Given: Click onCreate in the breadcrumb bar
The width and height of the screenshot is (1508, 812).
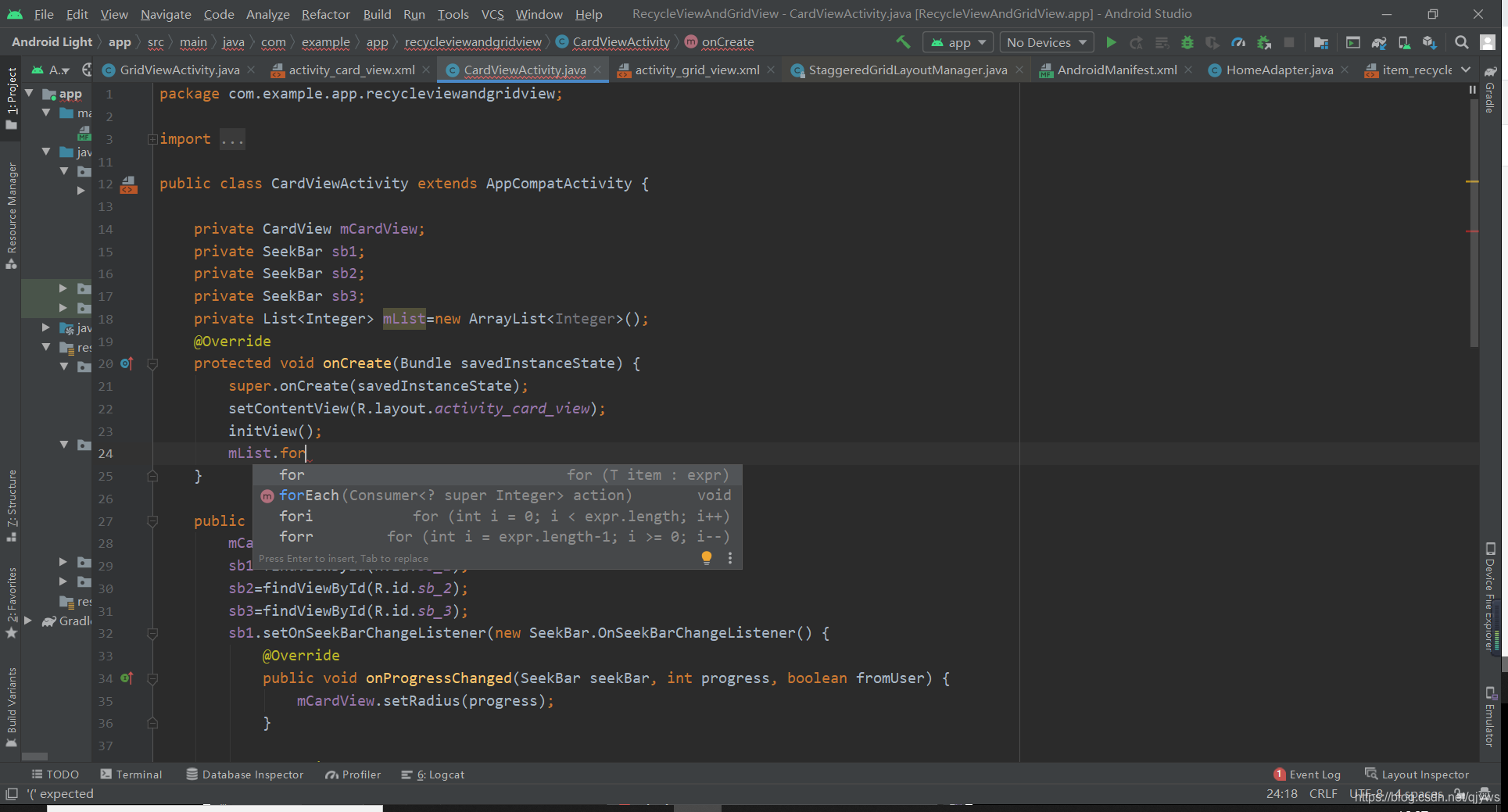Looking at the screenshot, I should click(718, 42).
